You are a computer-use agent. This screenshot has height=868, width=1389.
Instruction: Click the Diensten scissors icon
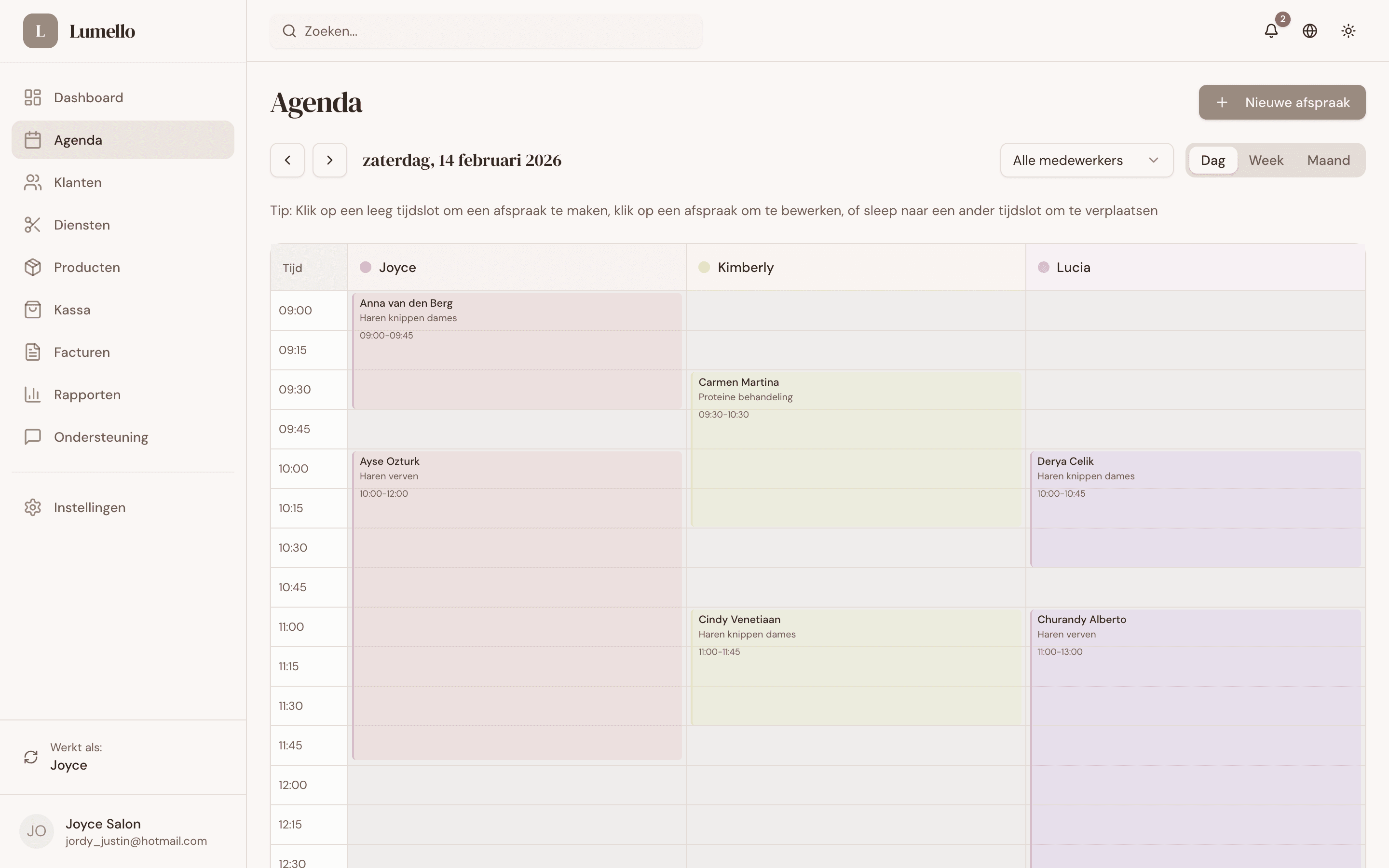(33, 224)
